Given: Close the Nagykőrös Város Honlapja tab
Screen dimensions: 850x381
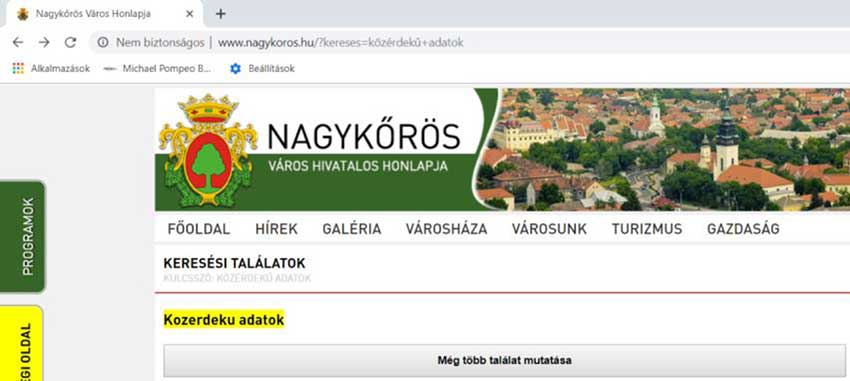Looking at the screenshot, I should click(189, 14).
